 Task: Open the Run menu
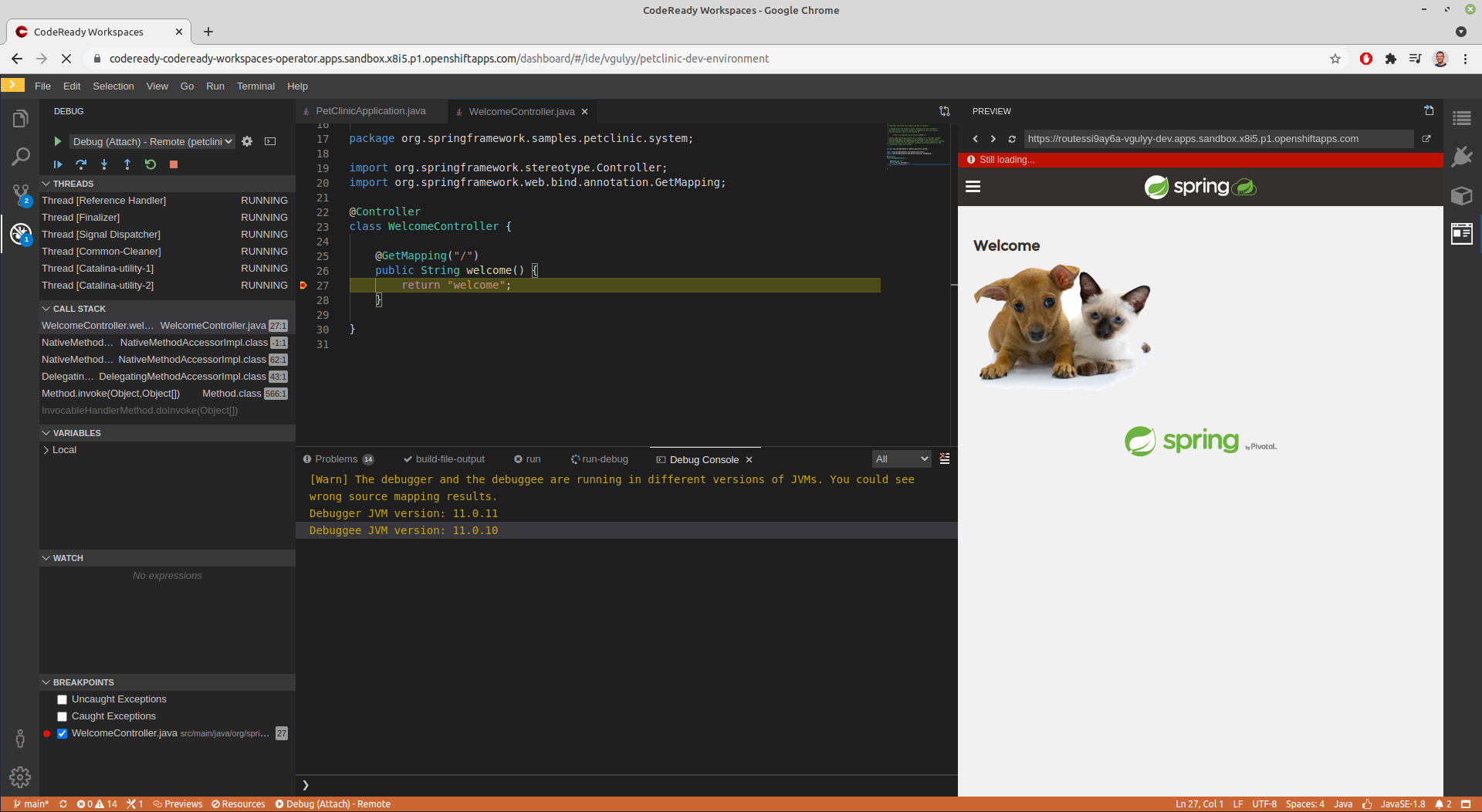click(x=215, y=86)
